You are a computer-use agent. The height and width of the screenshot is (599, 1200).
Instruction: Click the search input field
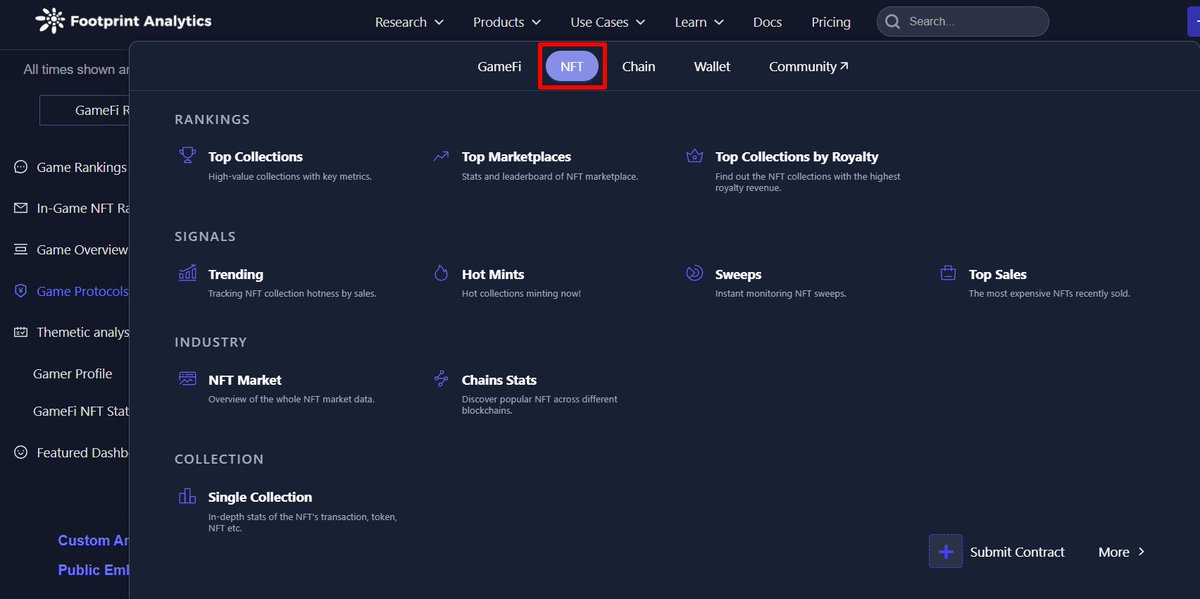962,21
